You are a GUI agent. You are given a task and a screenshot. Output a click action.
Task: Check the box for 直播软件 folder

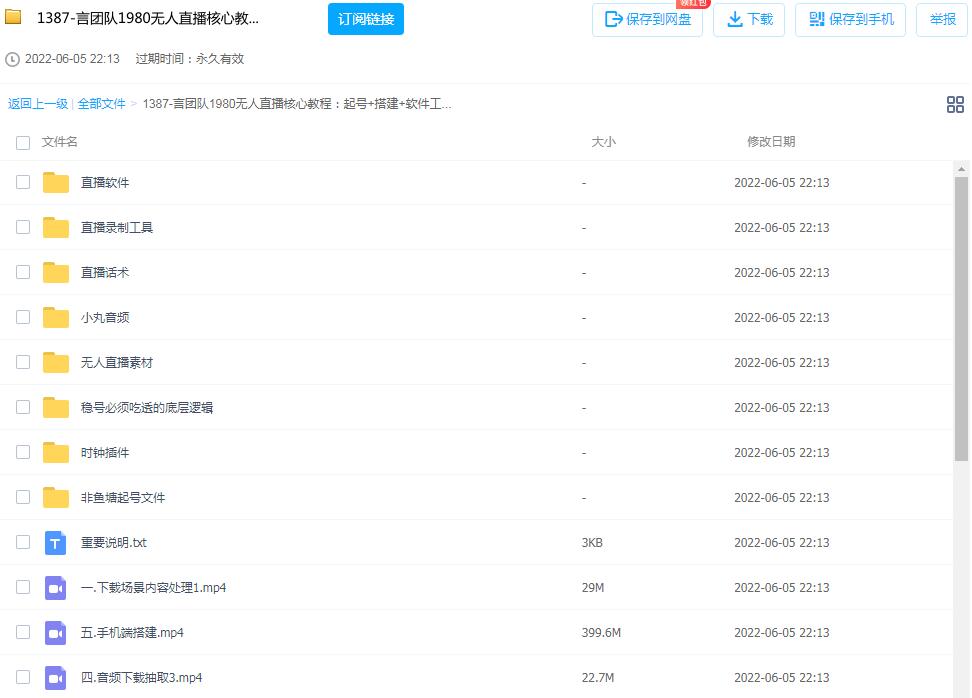click(23, 182)
